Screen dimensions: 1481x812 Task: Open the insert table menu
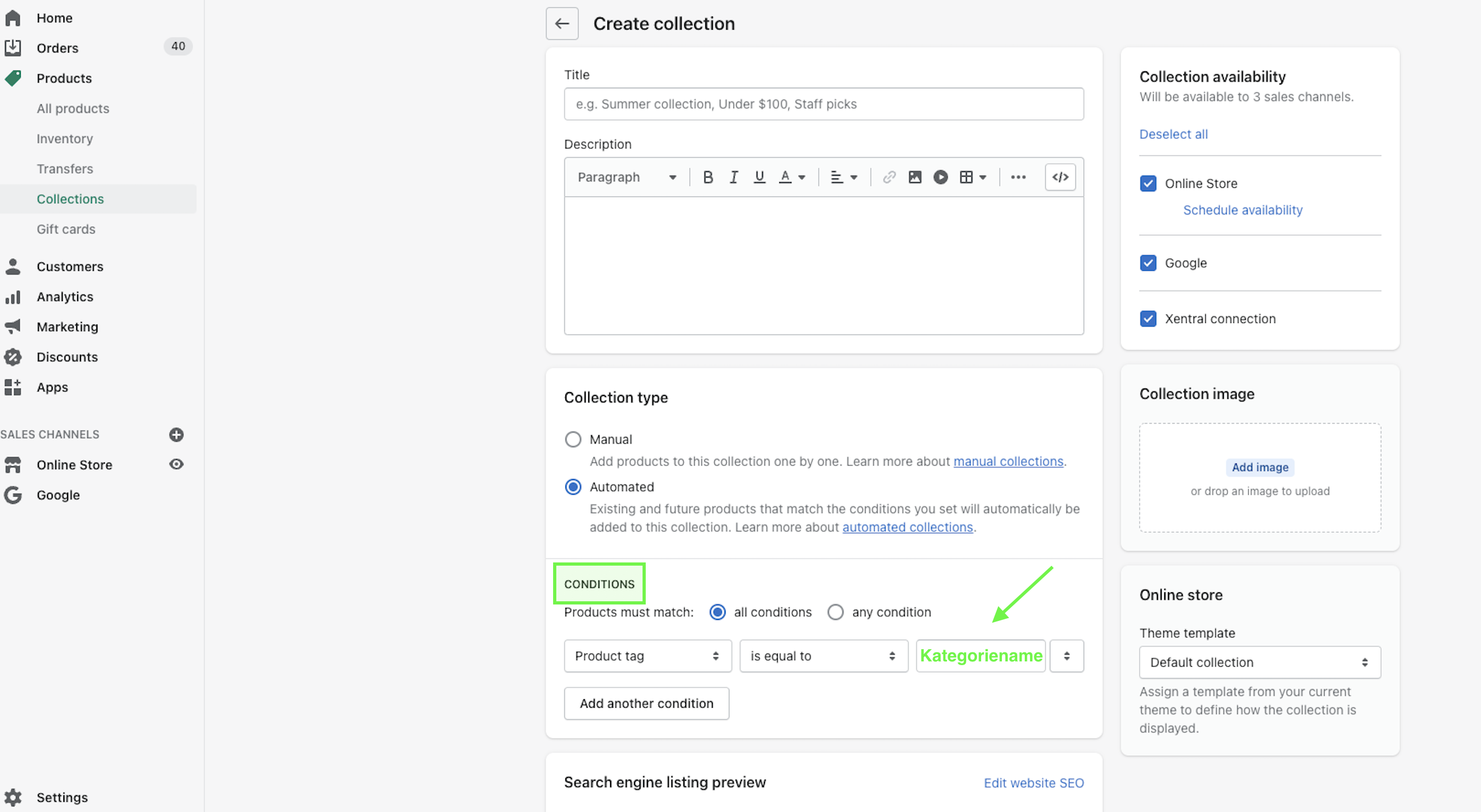coord(973,177)
